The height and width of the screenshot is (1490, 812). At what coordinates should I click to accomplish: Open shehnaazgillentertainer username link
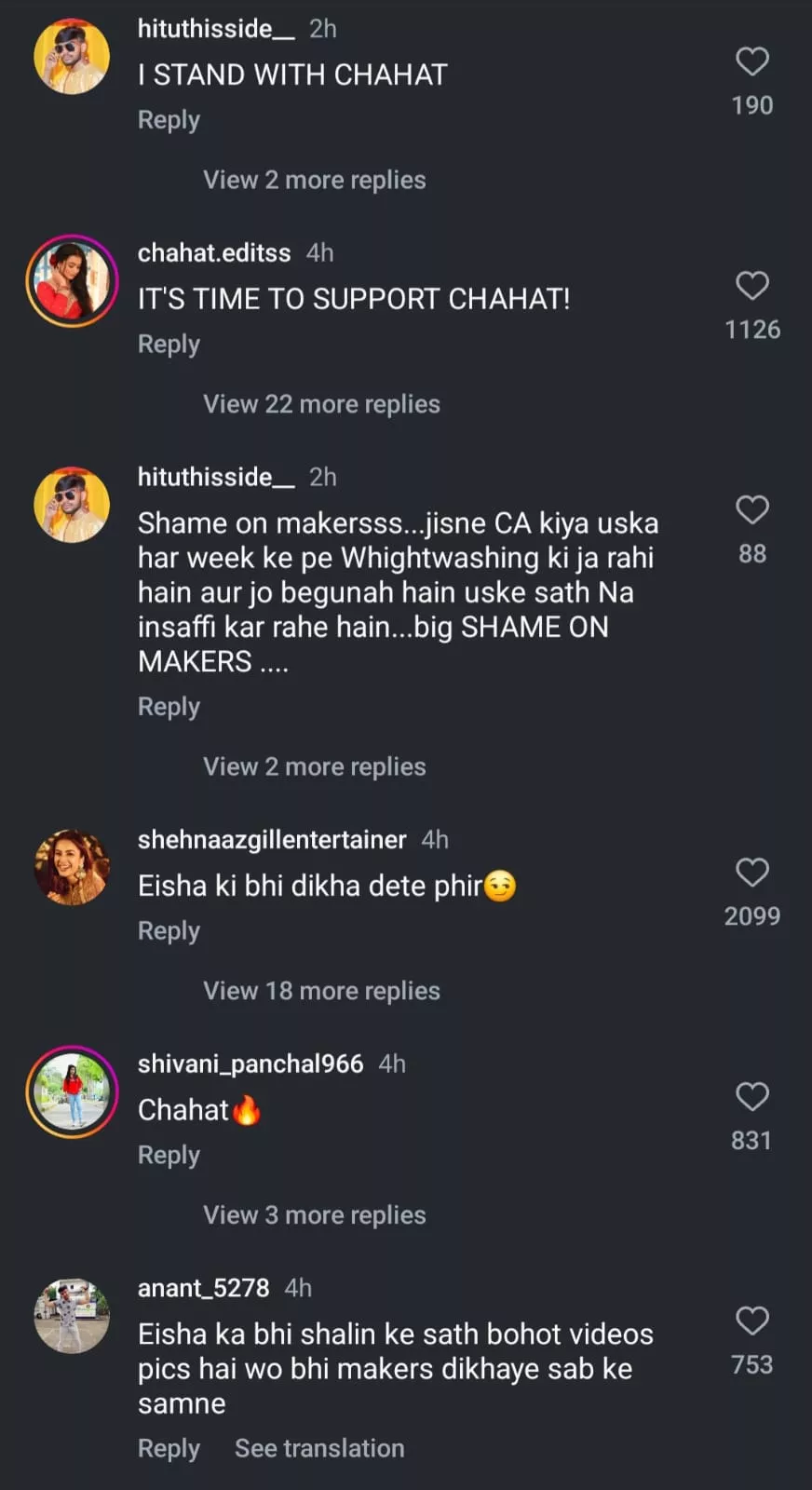pyautogui.click(x=272, y=840)
